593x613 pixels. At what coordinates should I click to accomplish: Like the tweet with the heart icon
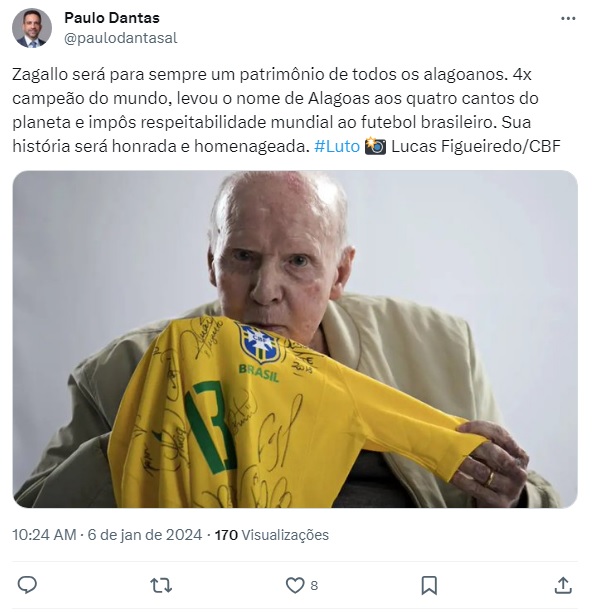(295, 585)
